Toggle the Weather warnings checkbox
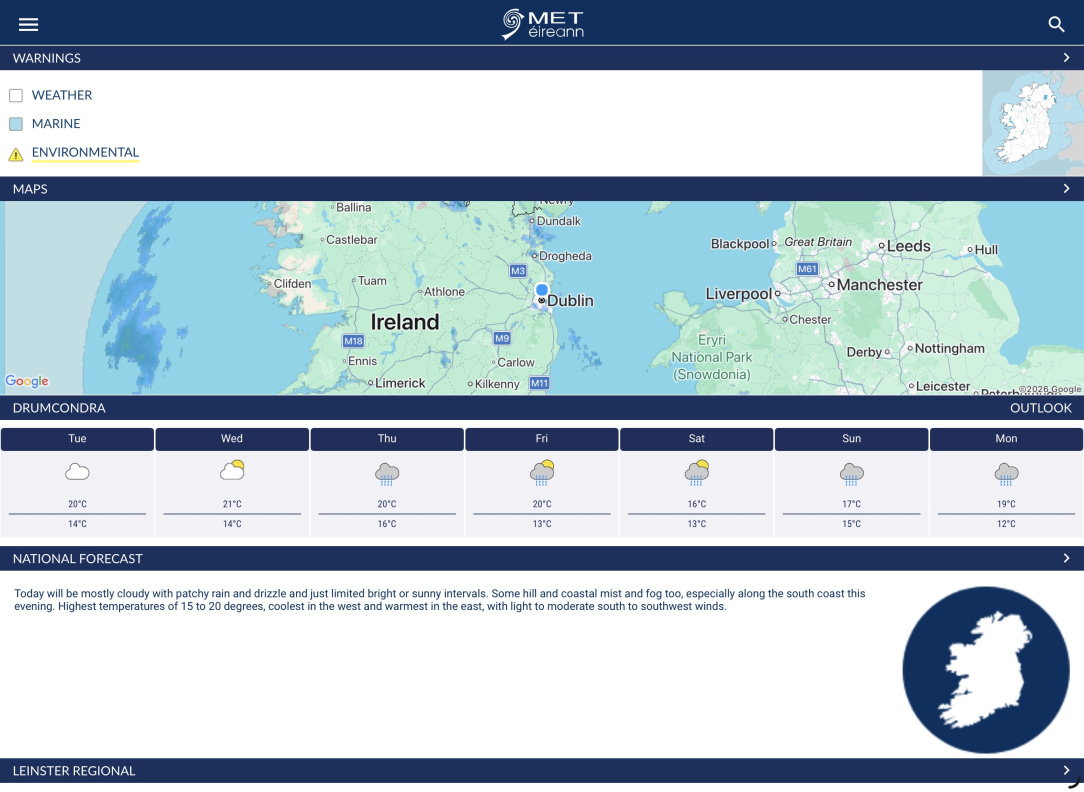Viewport: 1084px width, 792px height. click(x=16, y=95)
